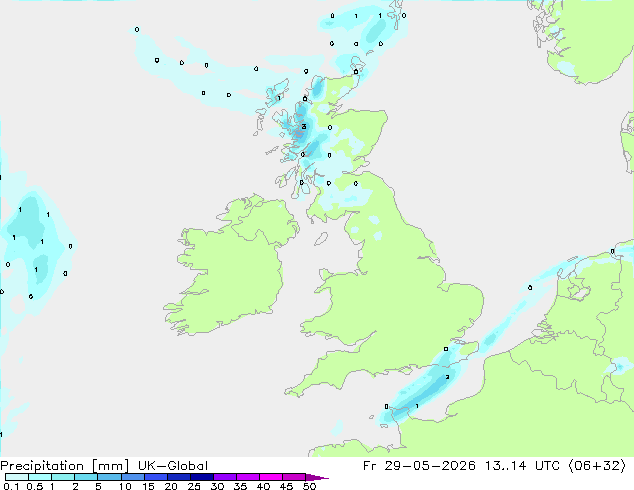Image resolution: width=634 pixels, height=490 pixels.
Task: Click the "0.1" legend scale number
Action: (x=11, y=486)
